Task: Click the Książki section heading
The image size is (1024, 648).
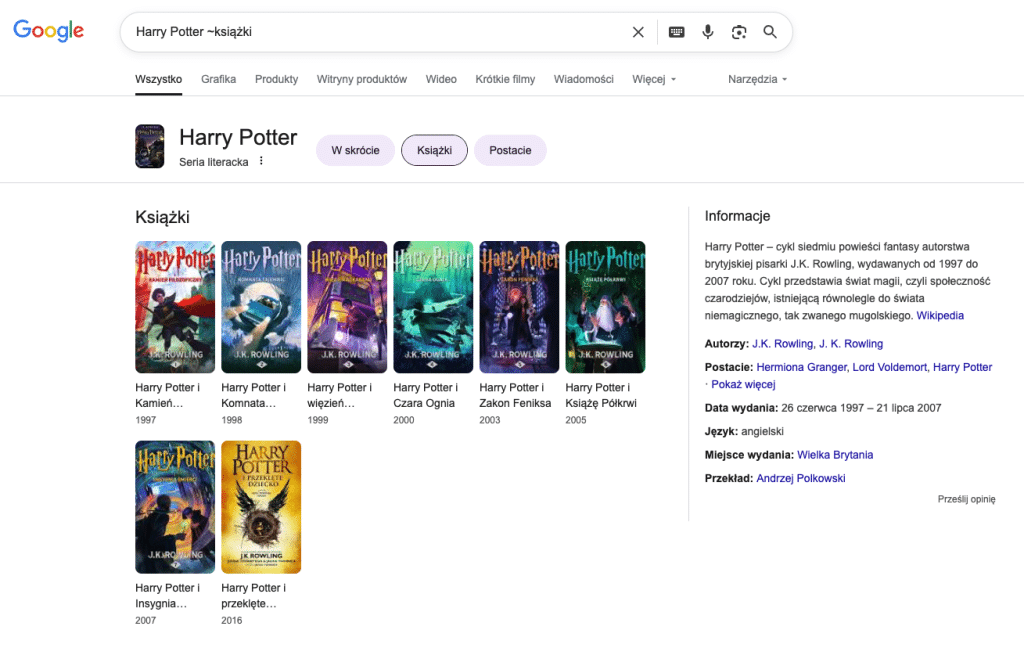Action: (163, 218)
